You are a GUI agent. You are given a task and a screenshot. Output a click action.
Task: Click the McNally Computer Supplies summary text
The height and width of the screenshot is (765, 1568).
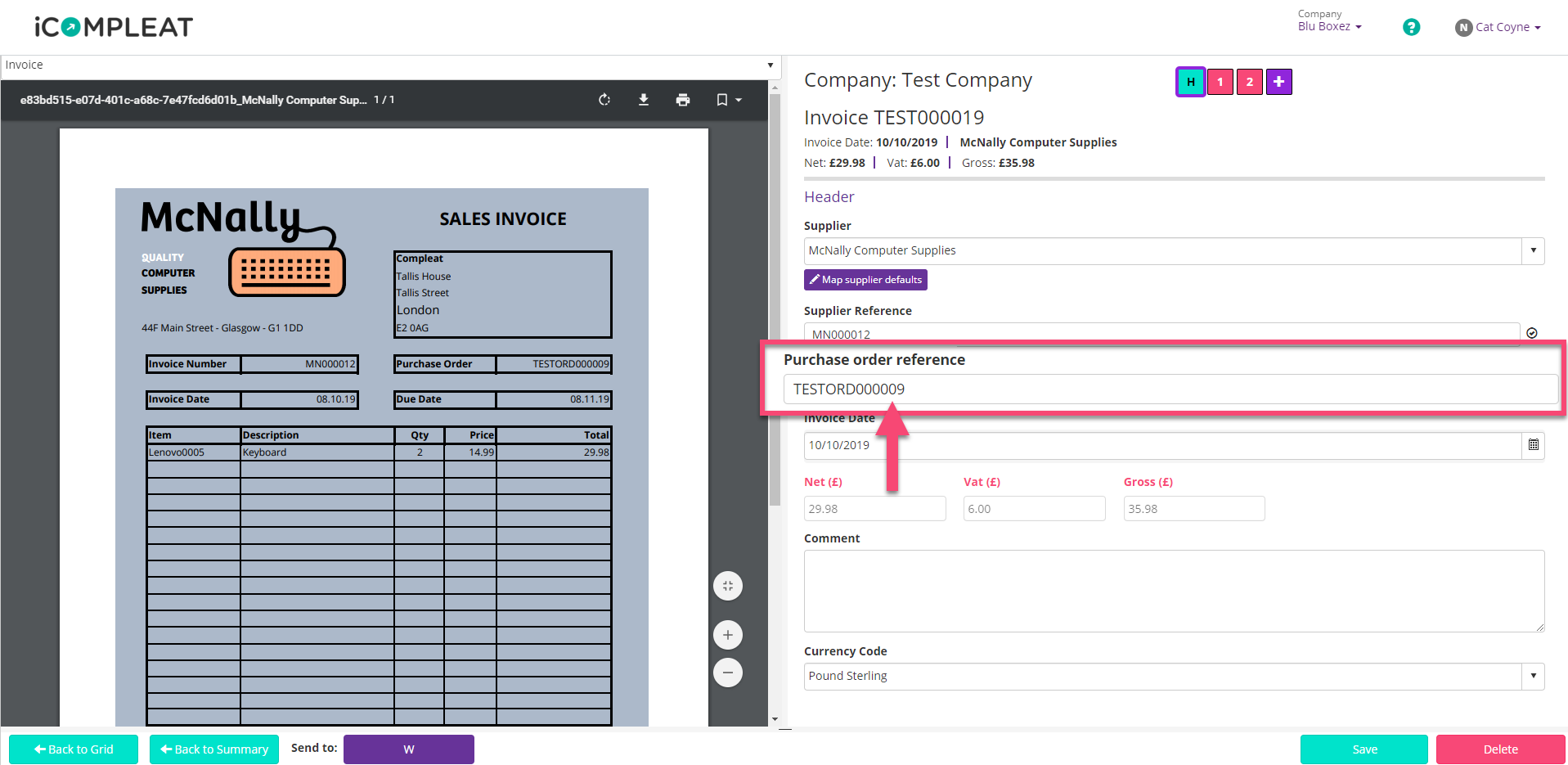point(1038,142)
